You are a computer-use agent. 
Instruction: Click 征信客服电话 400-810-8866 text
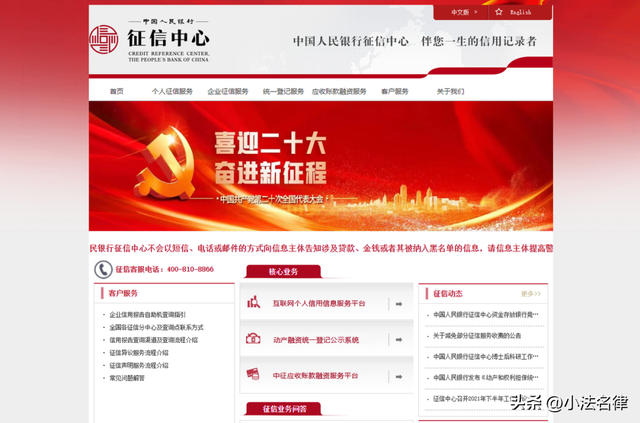[x=164, y=269]
